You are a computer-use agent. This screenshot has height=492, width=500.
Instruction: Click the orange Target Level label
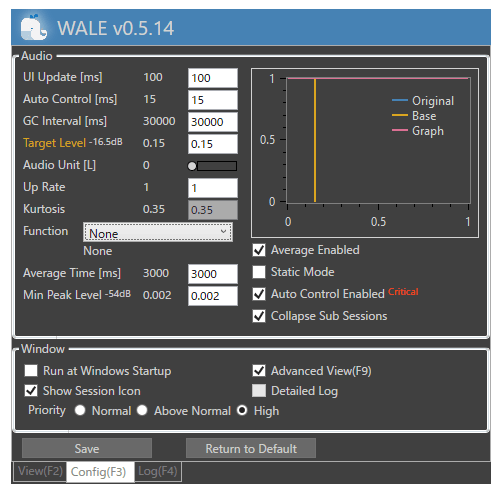point(54,143)
